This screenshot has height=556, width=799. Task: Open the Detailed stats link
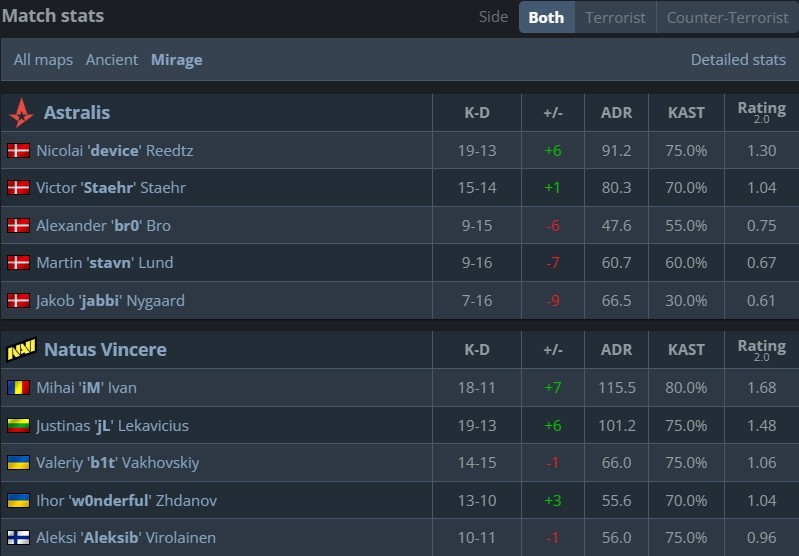738,60
